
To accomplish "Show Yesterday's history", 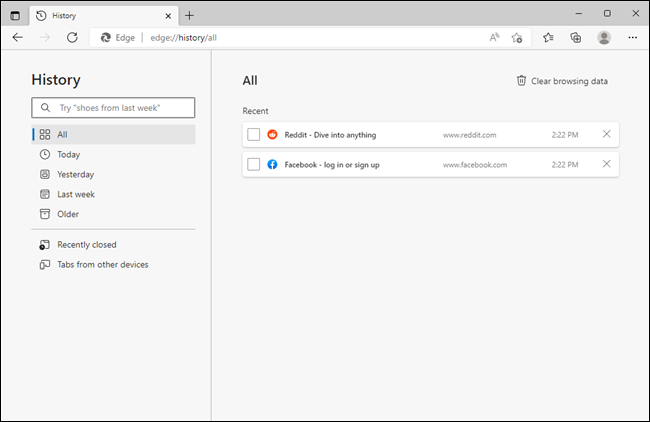I will (113, 174).
